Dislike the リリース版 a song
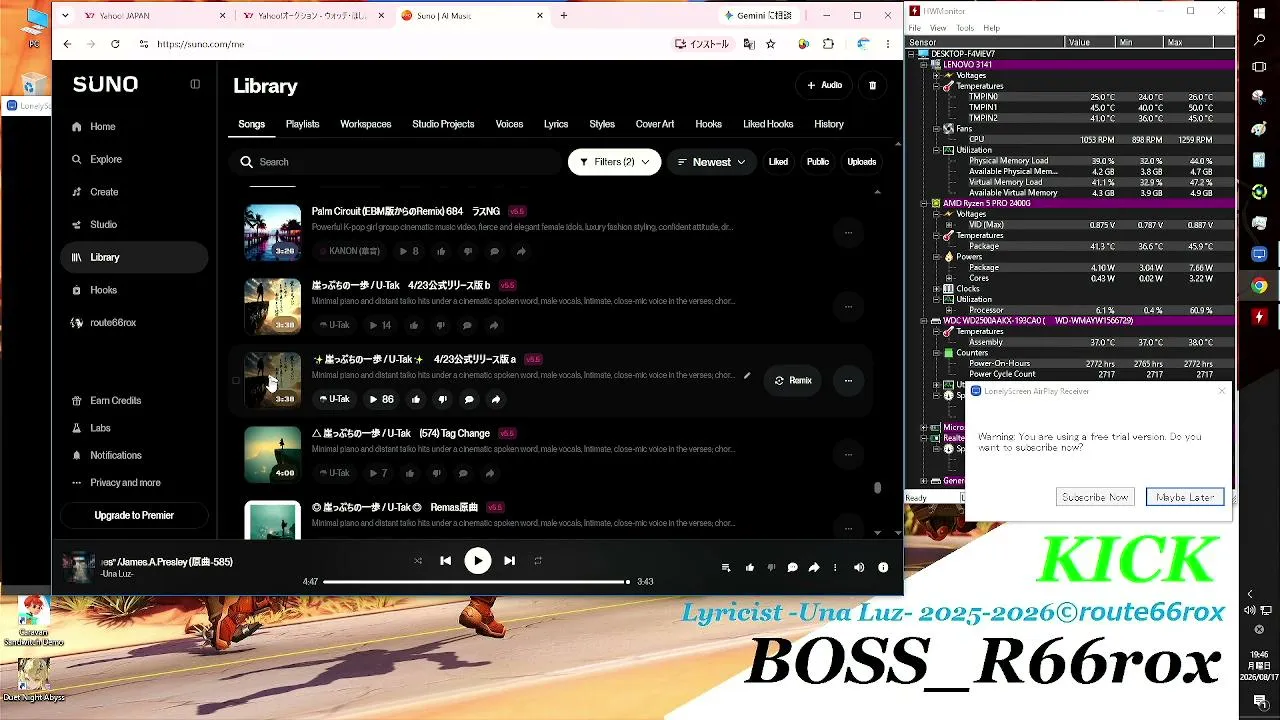 point(443,399)
